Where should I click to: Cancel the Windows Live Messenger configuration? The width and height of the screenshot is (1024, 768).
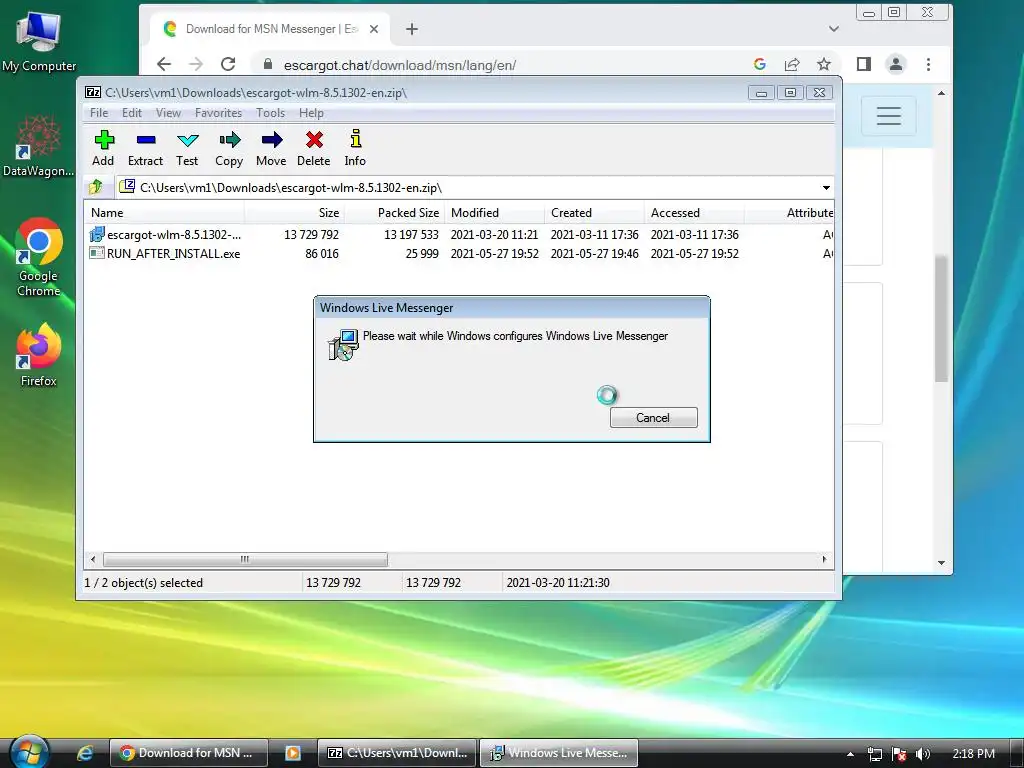click(x=654, y=418)
